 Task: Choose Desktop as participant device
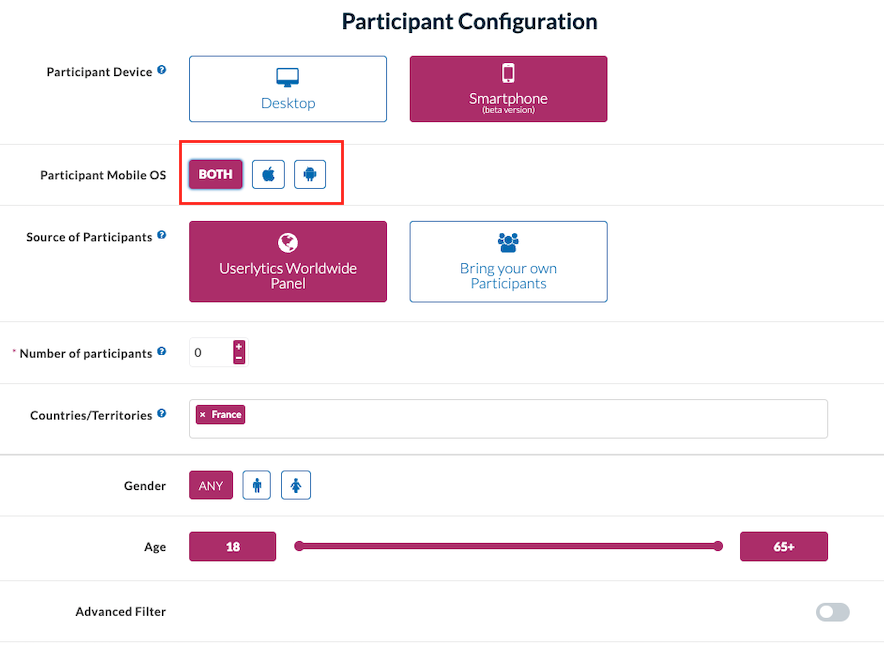pyautogui.click(x=288, y=89)
